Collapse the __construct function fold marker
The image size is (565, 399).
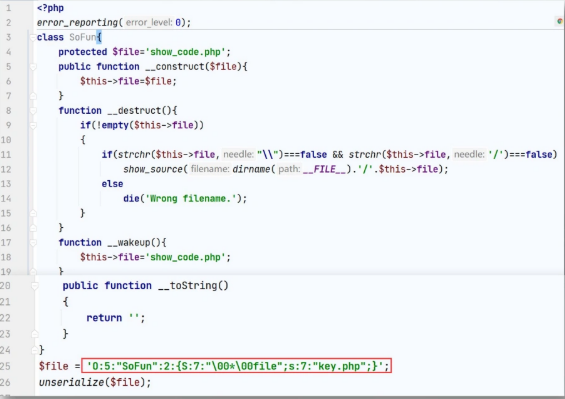(33, 67)
